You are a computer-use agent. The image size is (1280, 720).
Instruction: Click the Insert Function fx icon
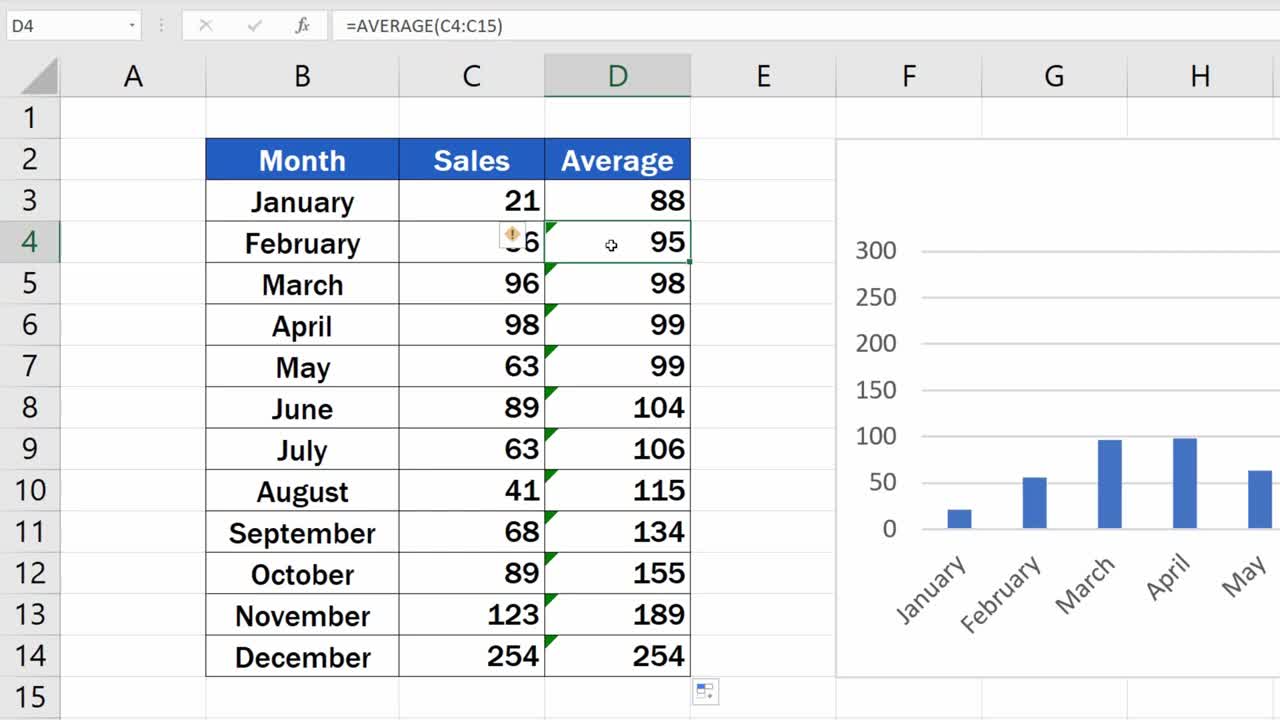302,26
